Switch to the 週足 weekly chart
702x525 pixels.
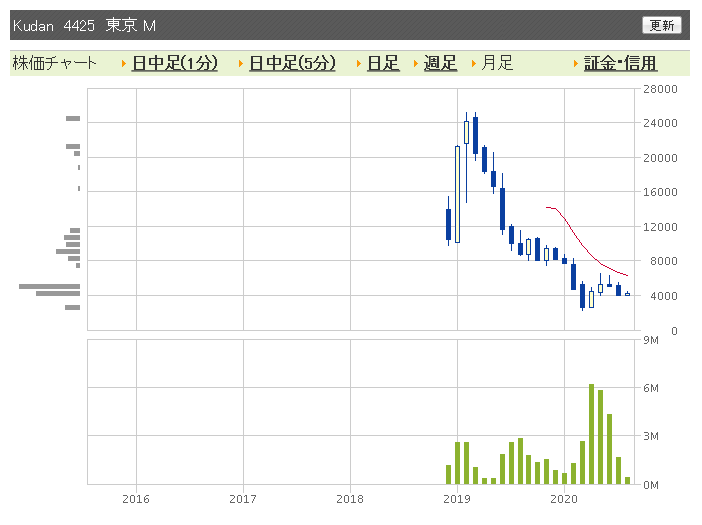[440, 63]
